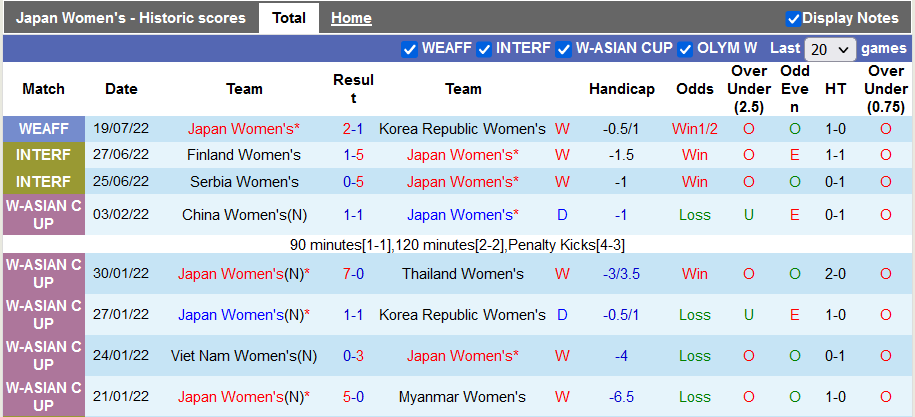
Task: Click the China Women's(N) team name
Action: pos(244,215)
